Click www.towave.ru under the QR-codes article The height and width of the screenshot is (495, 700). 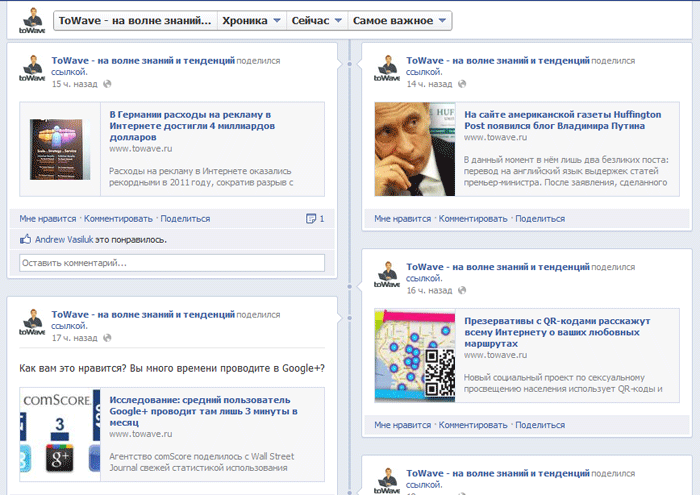pyautogui.click(x=495, y=355)
